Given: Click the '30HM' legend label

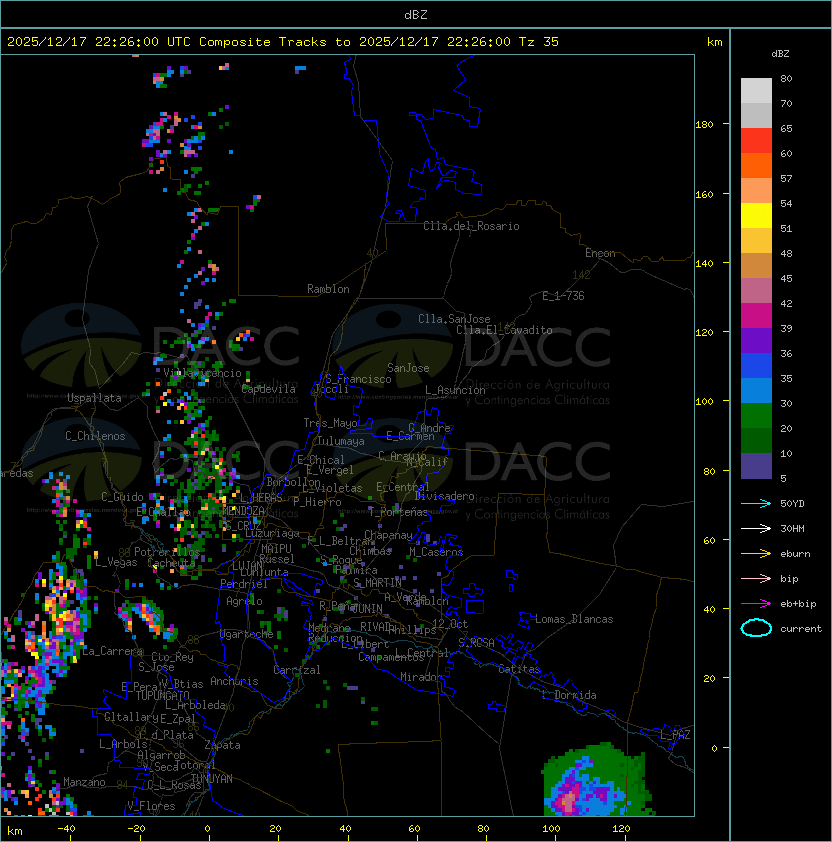Looking at the screenshot, I should (x=792, y=528).
